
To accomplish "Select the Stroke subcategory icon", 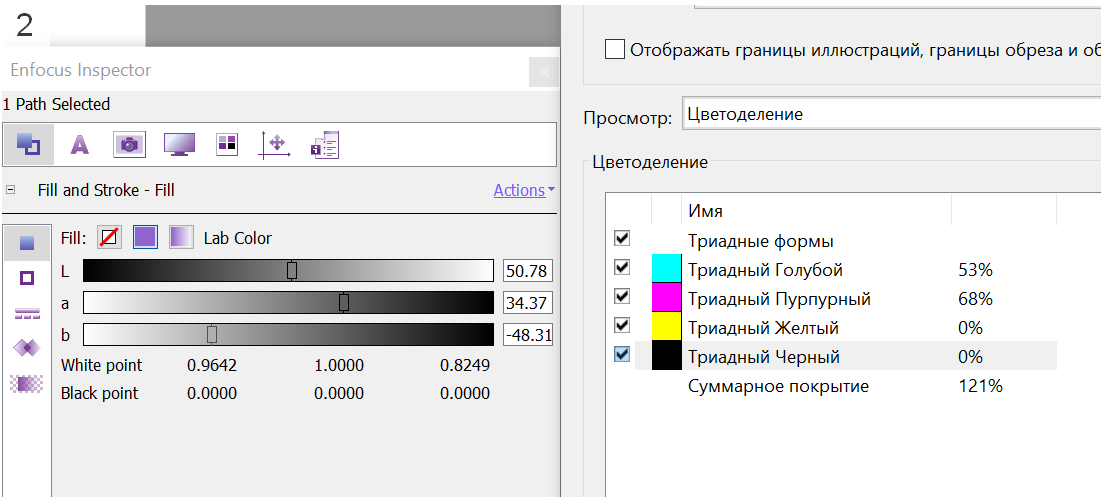I will point(27,278).
